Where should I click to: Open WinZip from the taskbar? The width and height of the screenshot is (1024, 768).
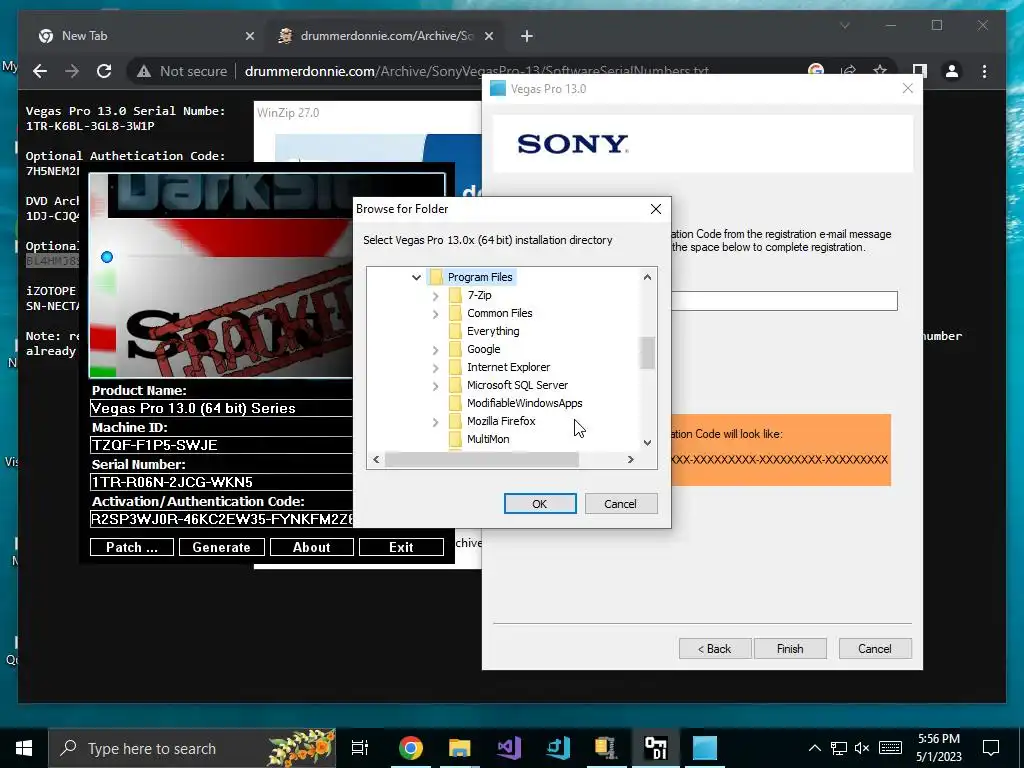click(606, 748)
